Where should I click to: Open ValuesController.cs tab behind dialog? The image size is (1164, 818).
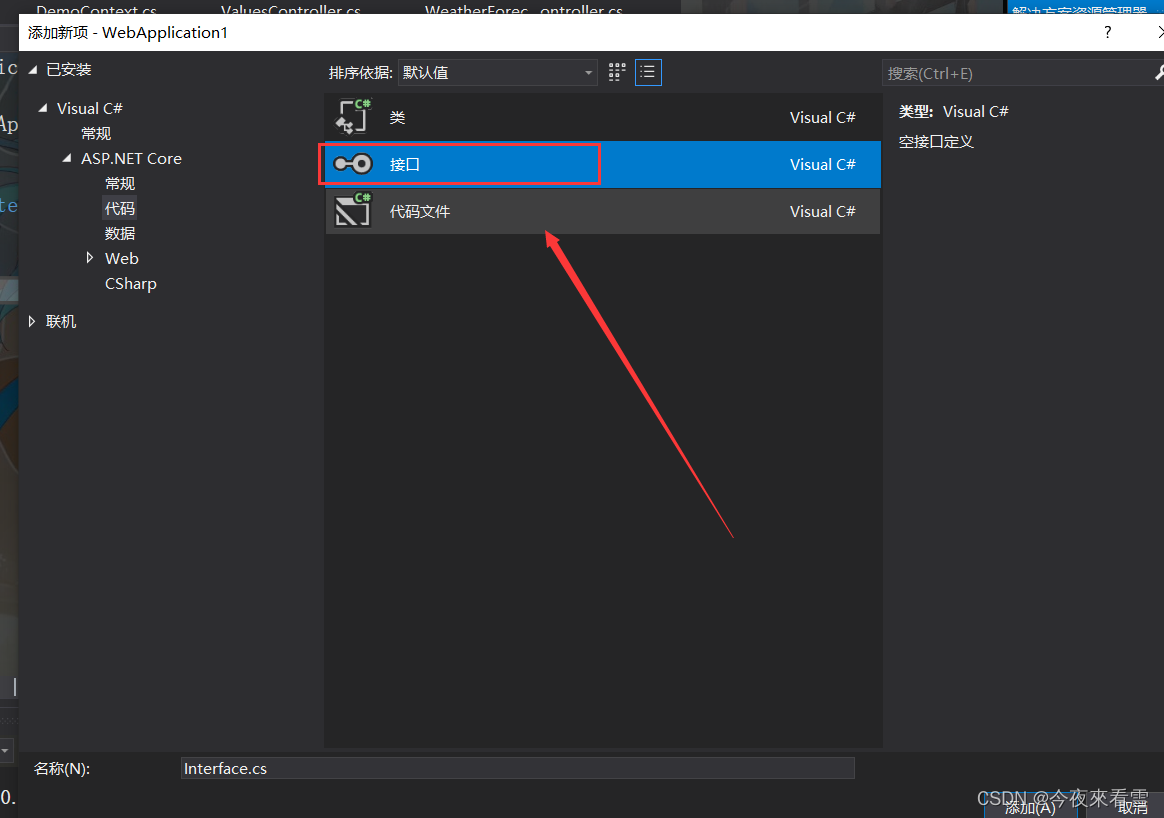click(x=290, y=9)
